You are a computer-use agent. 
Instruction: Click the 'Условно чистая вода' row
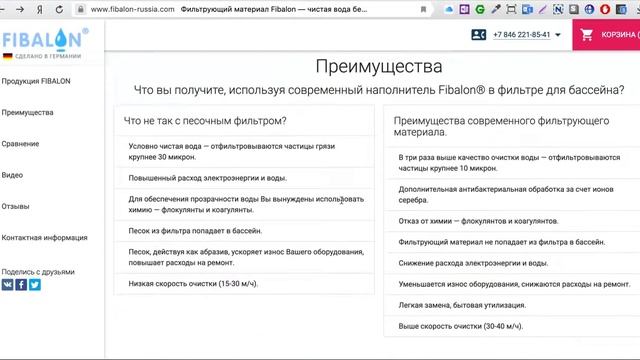pyautogui.click(x=244, y=151)
